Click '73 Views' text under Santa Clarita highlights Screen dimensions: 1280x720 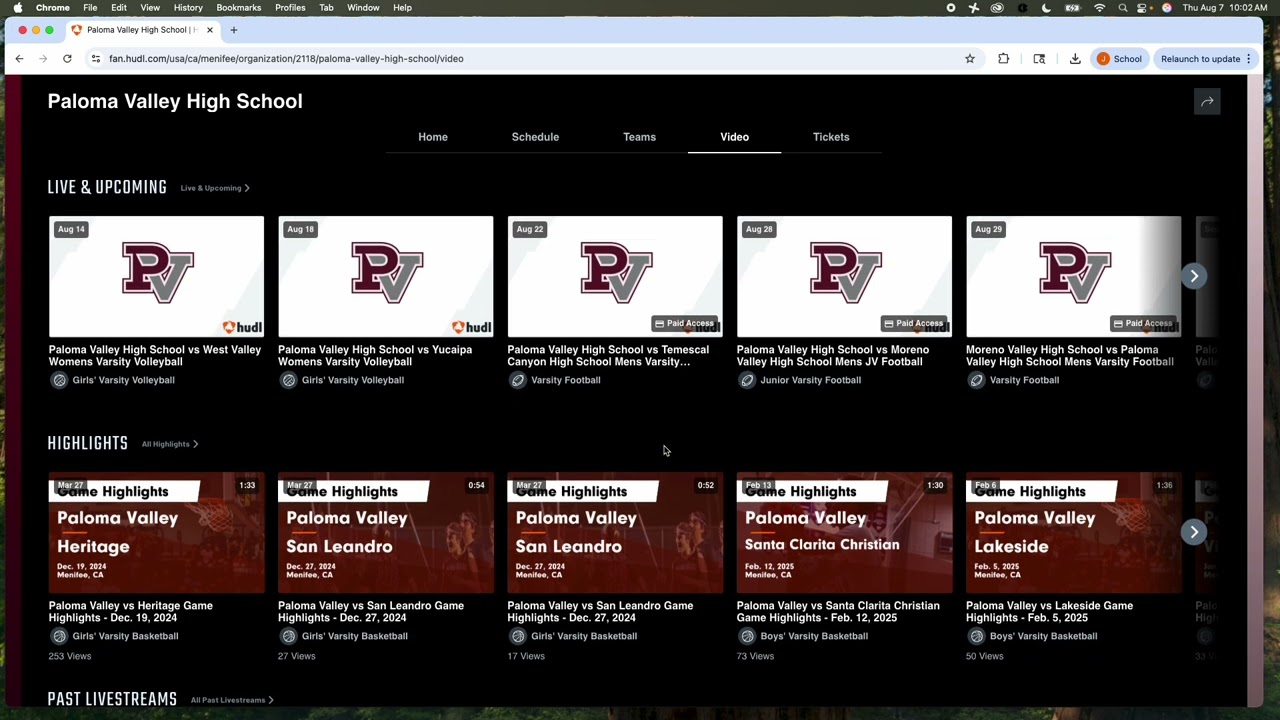(x=755, y=656)
